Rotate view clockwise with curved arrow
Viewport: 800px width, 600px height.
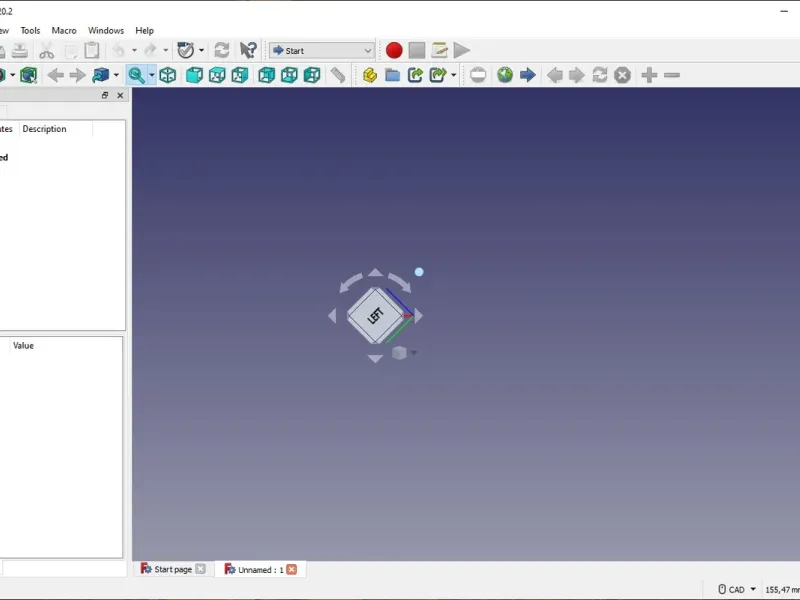coord(399,282)
